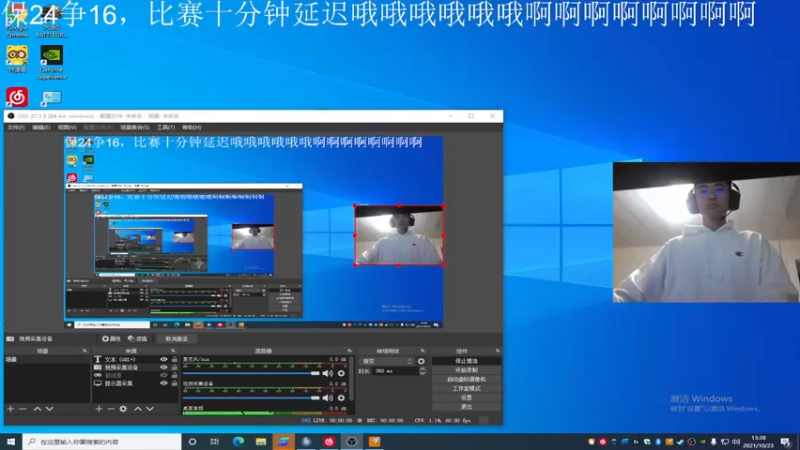This screenshot has height=450, width=800.
Task: Adjust the 视频采集设备 volume slider
Action: click(x=251, y=397)
